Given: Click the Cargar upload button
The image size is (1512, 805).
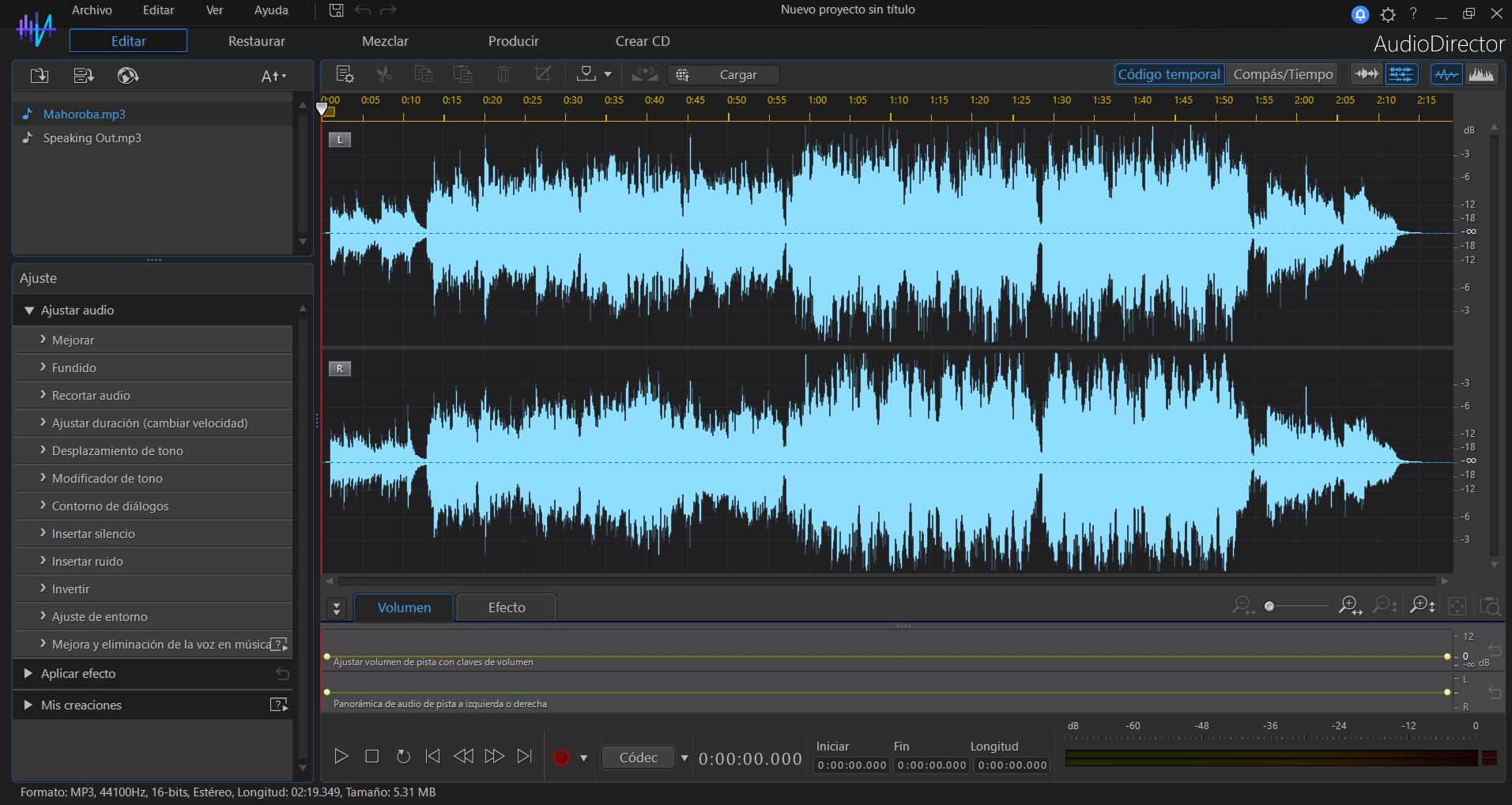Looking at the screenshot, I should click(x=724, y=74).
